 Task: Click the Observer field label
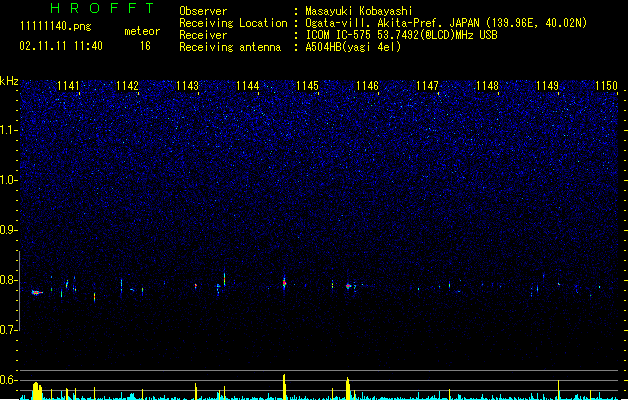(x=203, y=11)
